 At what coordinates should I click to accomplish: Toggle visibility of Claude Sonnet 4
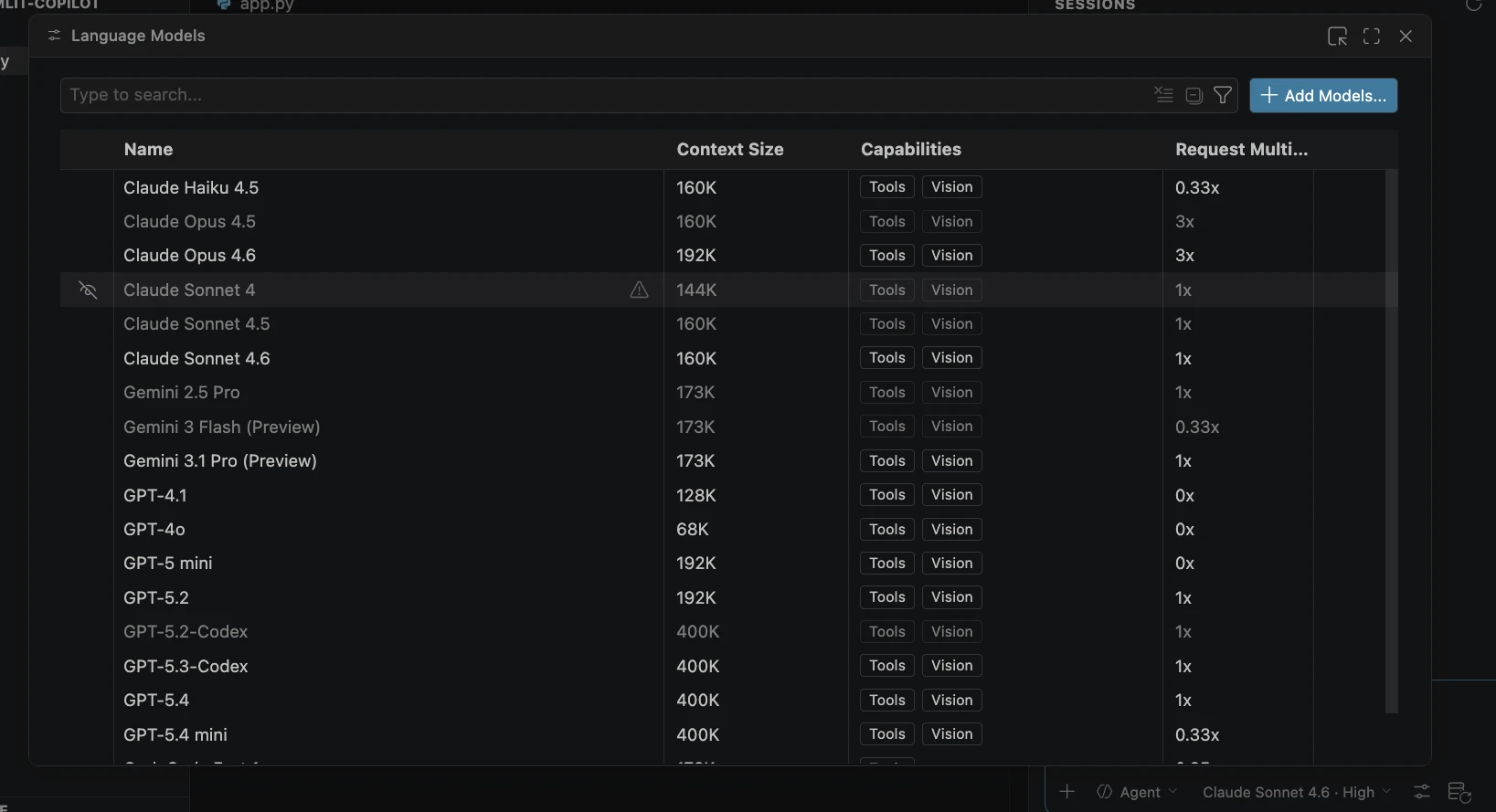[x=88, y=290]
